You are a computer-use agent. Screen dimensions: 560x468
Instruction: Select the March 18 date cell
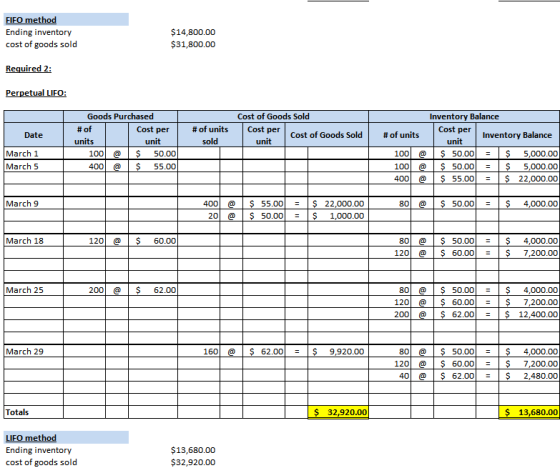[34, 241]
